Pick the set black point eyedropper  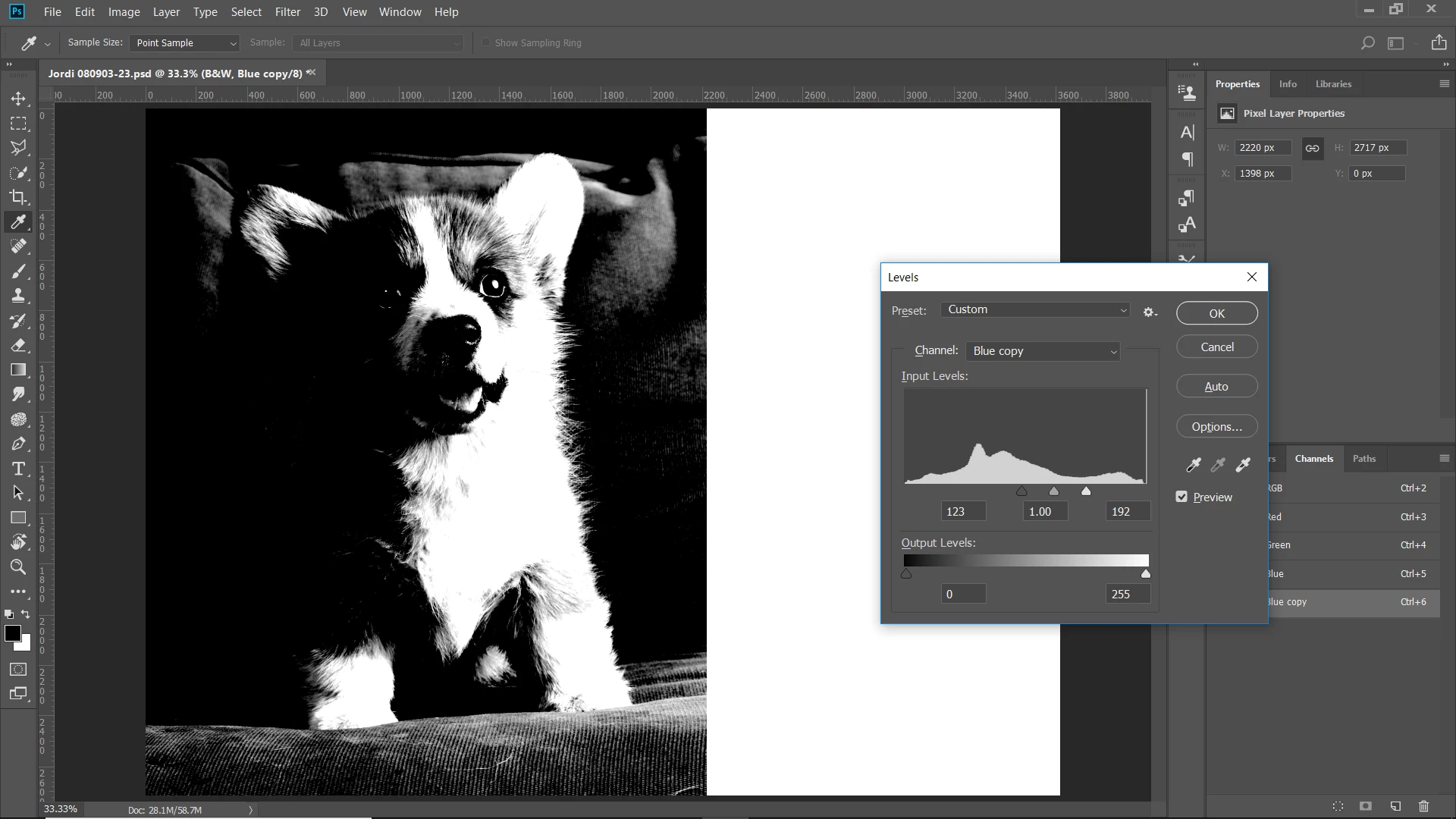(x=1193, y=465)
